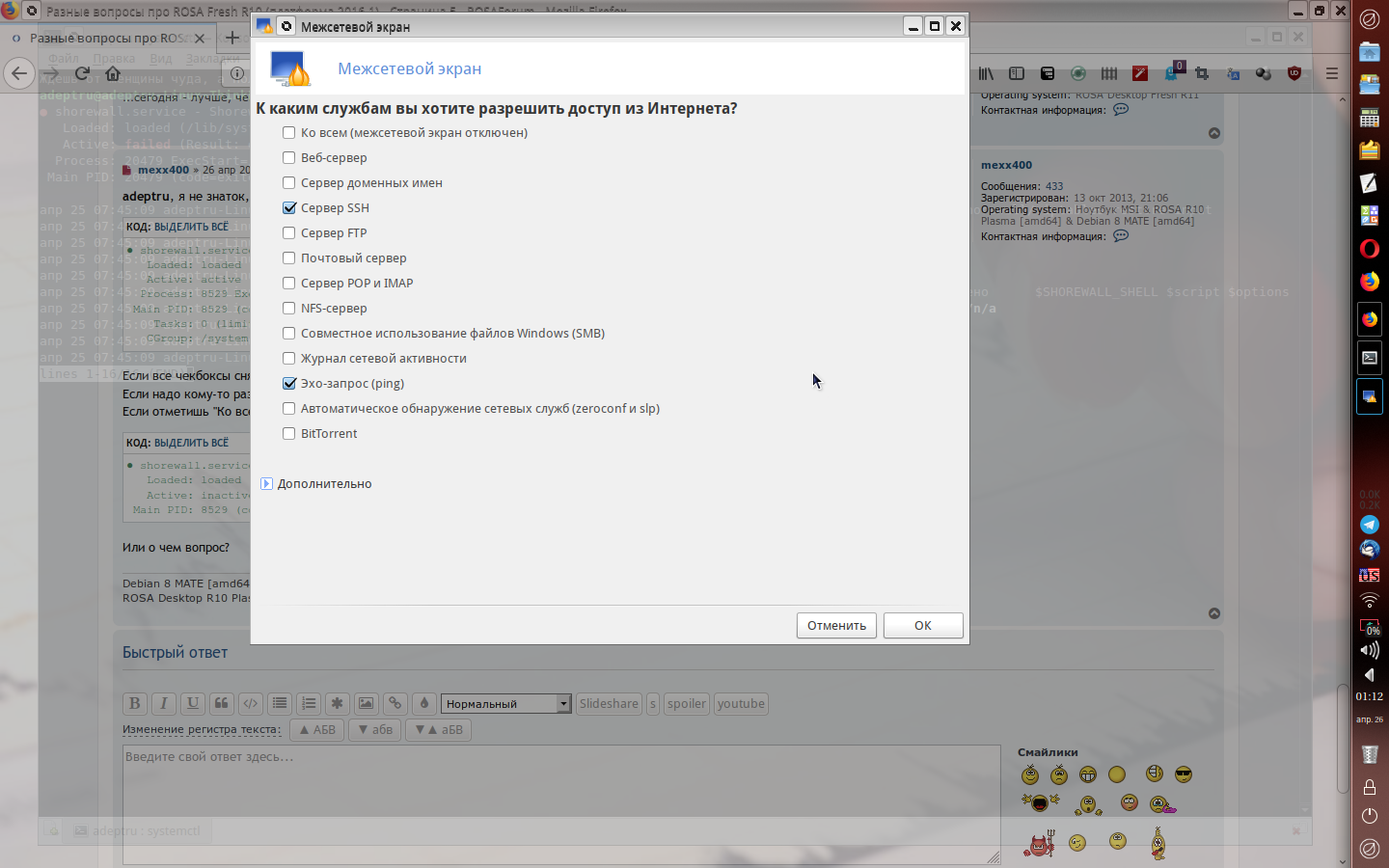Image resolution: width=1389 pixels, height=868 pixels.
Task: Click the lowercase 'абв' case button
Action: tap(375, 730)
